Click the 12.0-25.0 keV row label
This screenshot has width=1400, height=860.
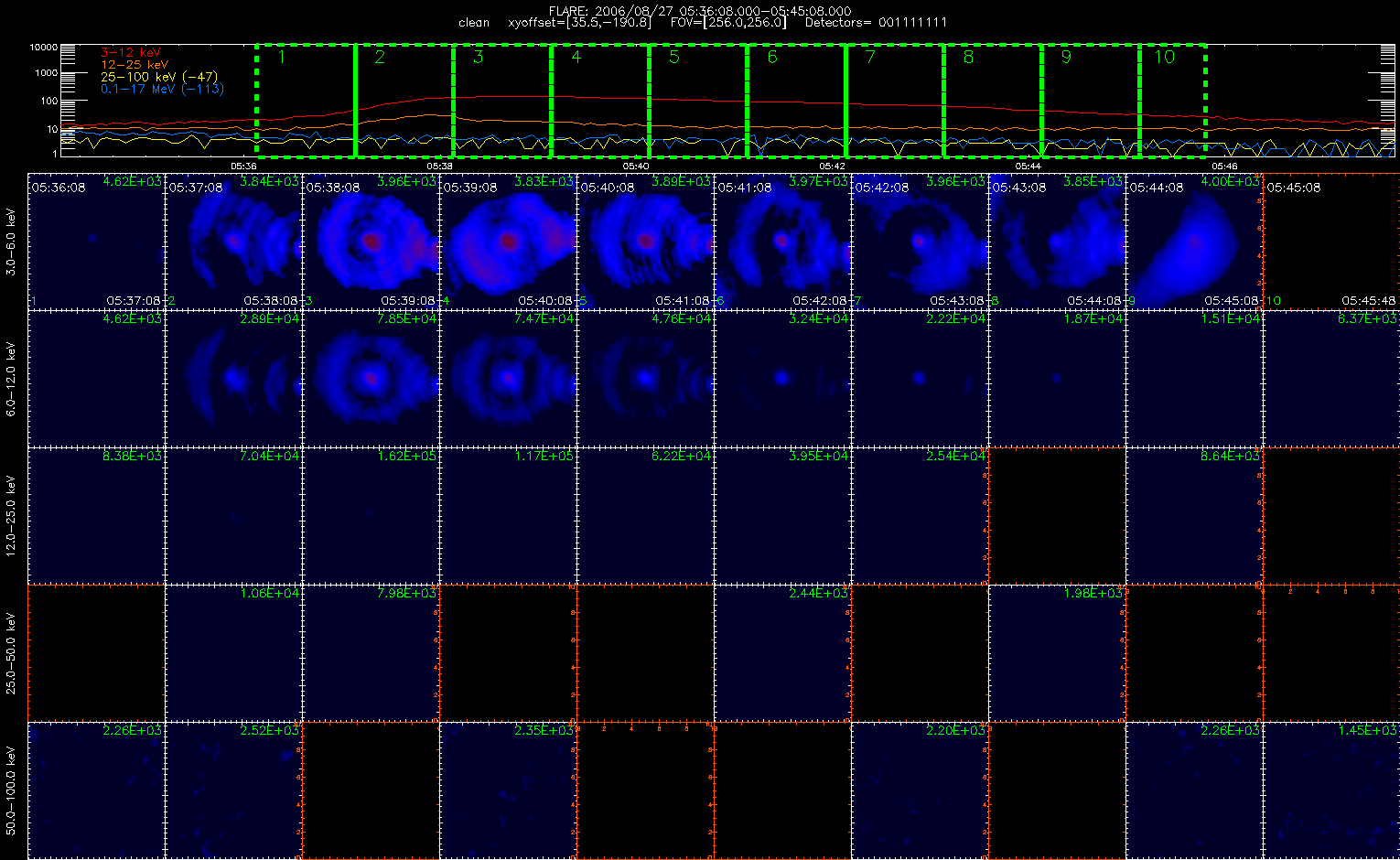click(12, 516)
